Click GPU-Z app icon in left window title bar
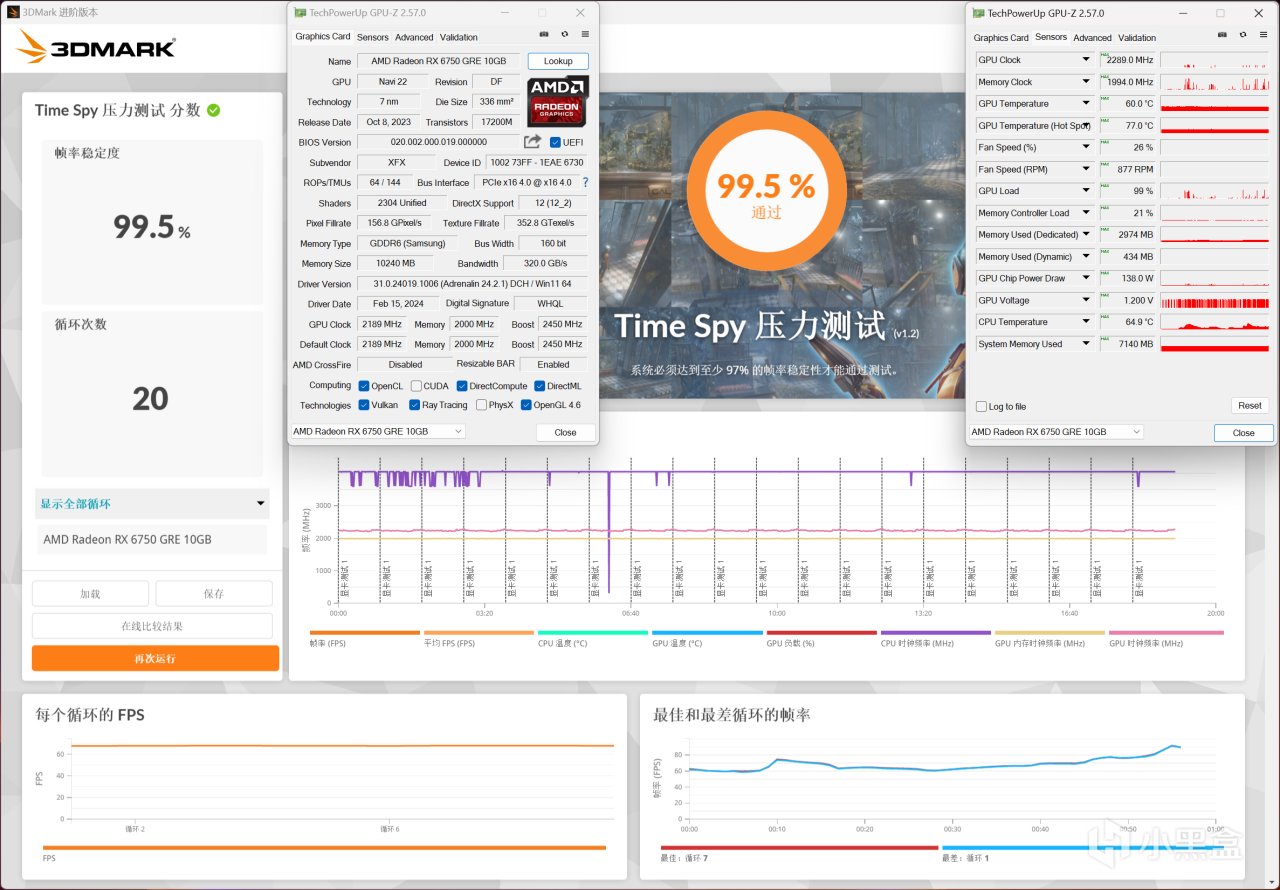The width and height of the screenshot is (1280, 890). click(x=300, y=12)
